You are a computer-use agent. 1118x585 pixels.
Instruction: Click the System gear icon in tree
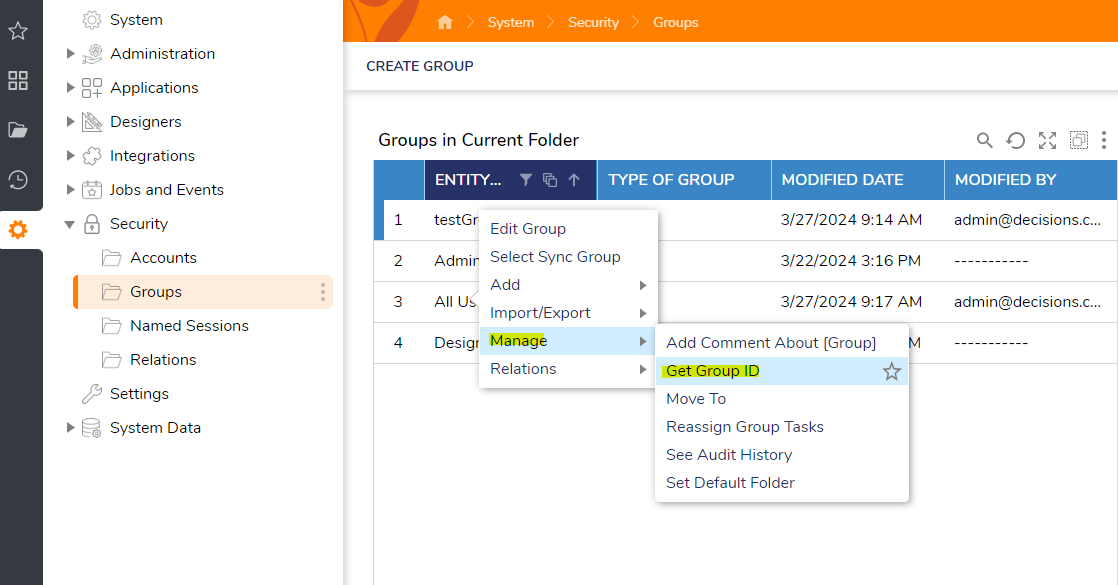92,20
